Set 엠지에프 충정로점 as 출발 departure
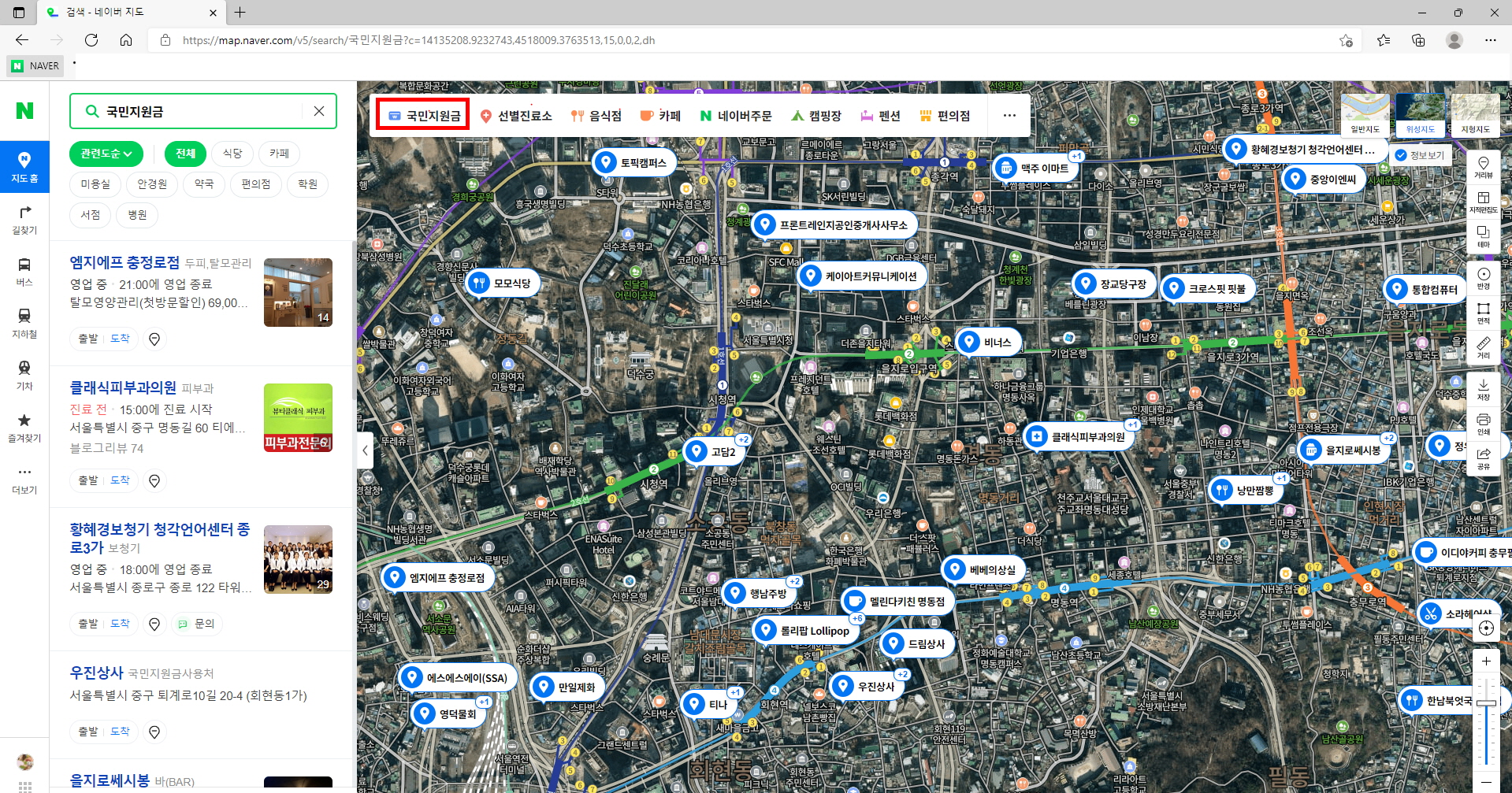Screen dimensions: 1512x793 click(x=88, y=339)
